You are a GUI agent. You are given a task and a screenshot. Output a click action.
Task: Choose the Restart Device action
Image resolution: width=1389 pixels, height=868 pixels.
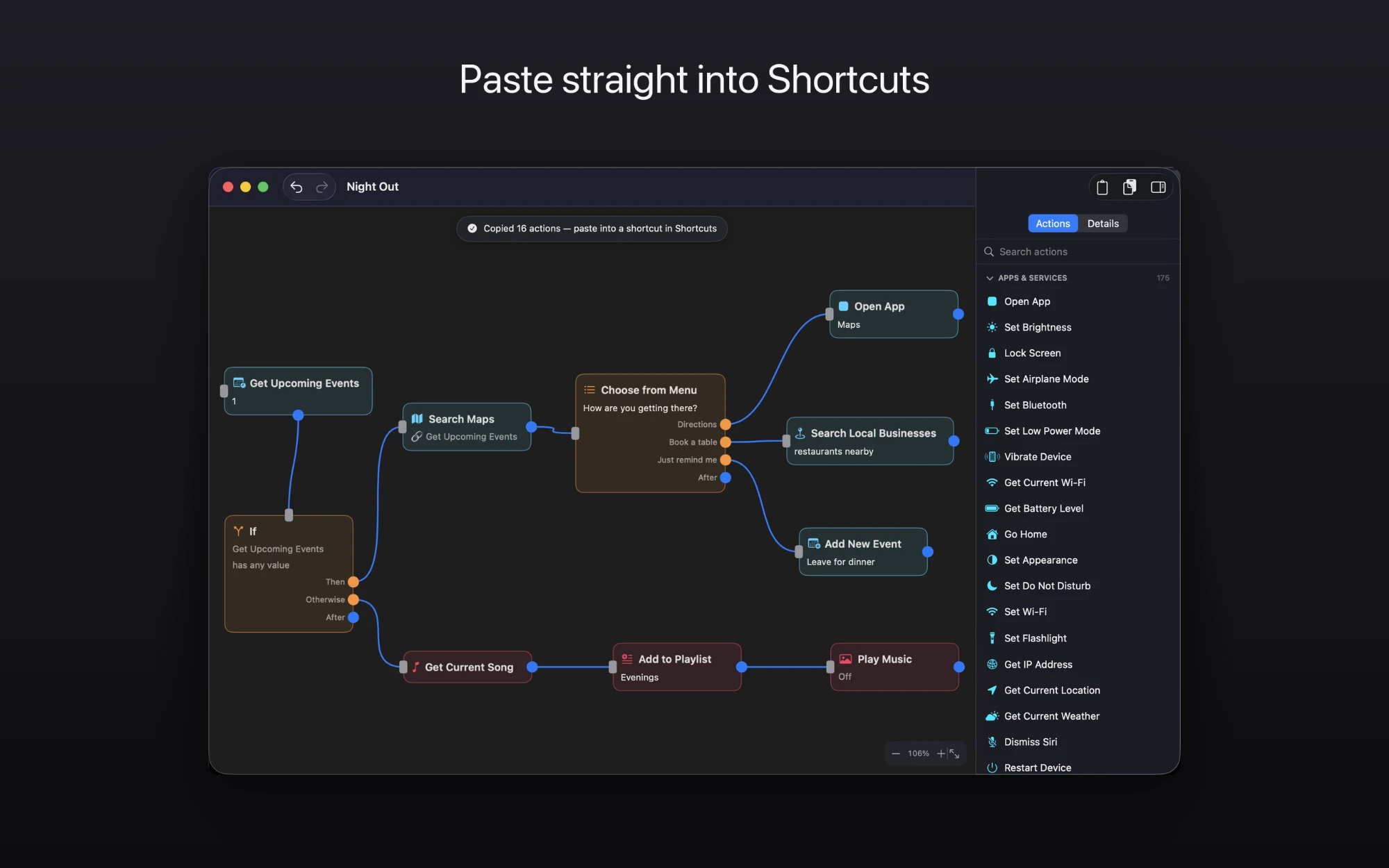tap(1078, 767)
